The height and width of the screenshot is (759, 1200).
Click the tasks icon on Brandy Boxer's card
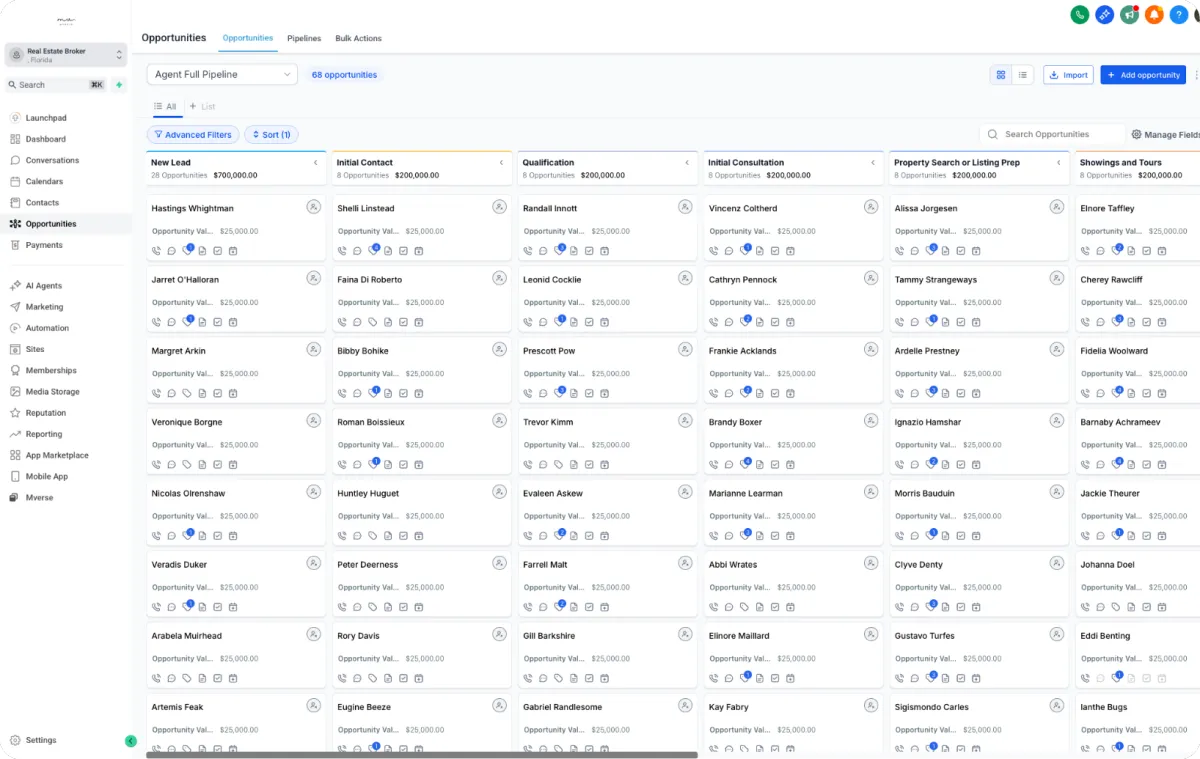pyautogui.click(x=775, y=464)
